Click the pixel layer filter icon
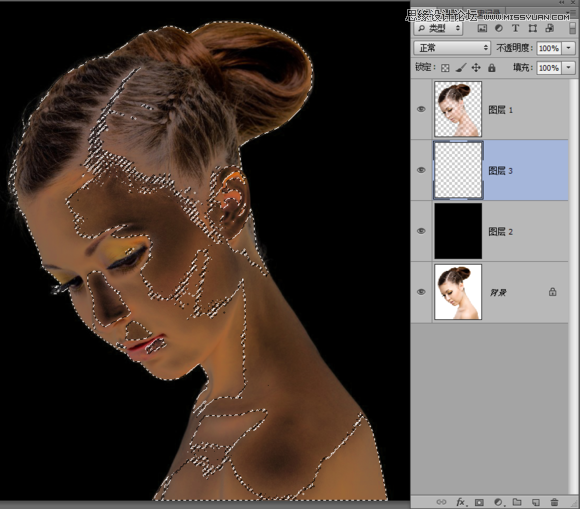Screen dimensions: 580x509 pyautogui.click(x=482, y=28)
